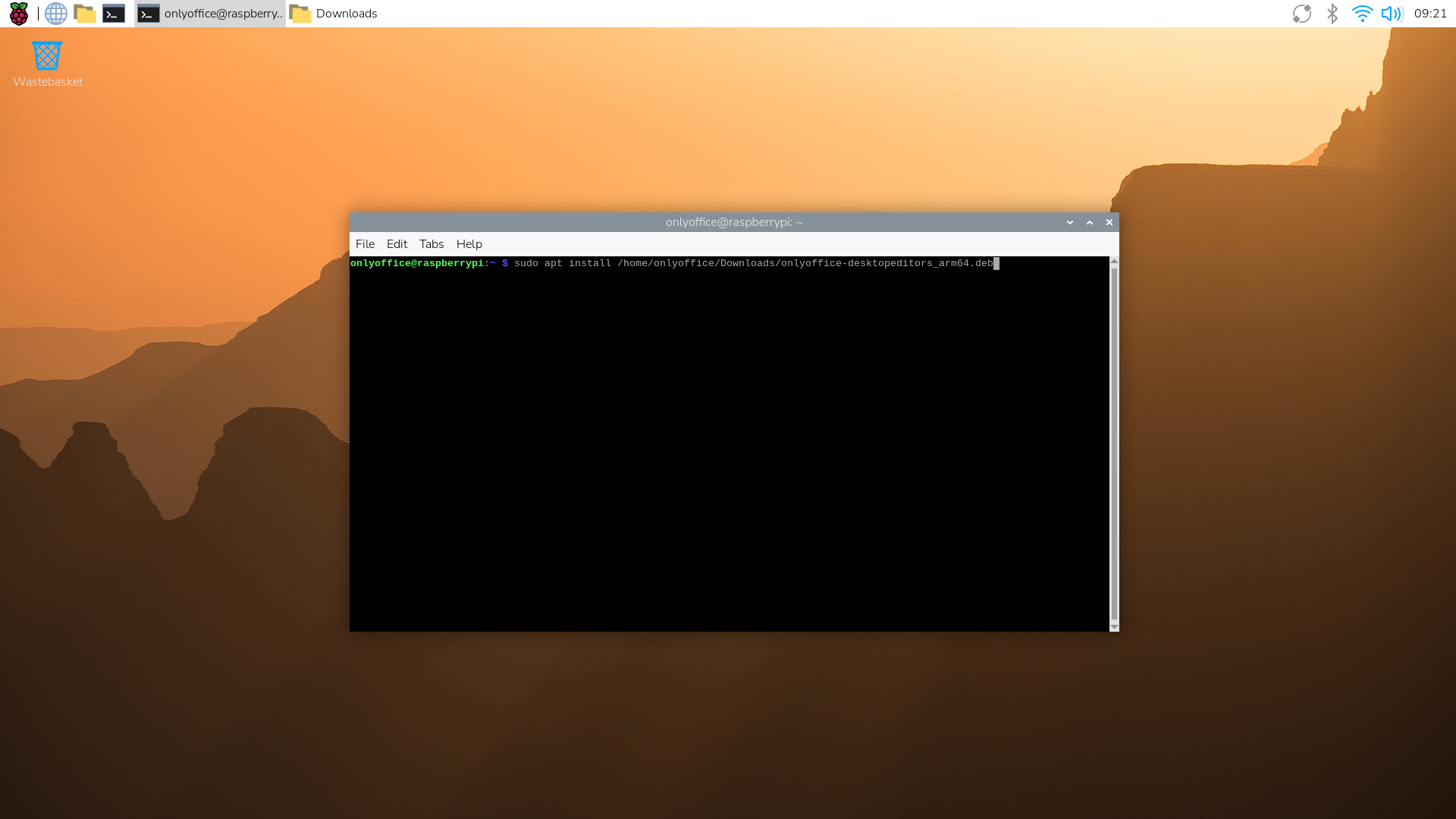
Task: Select the onlyoffice@raspberry taskbar entry
Action: (210, 13)
